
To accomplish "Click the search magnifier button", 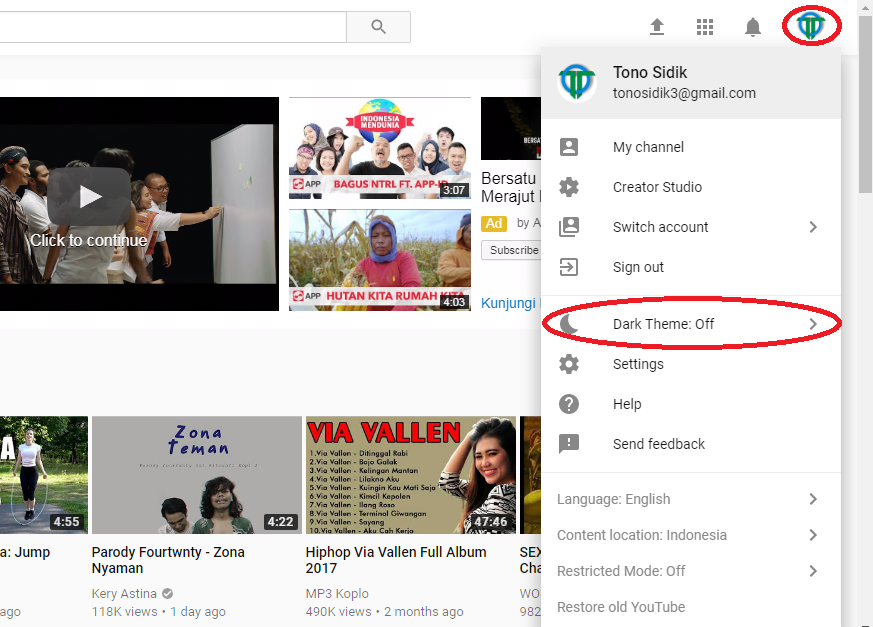I will [379, 26].
